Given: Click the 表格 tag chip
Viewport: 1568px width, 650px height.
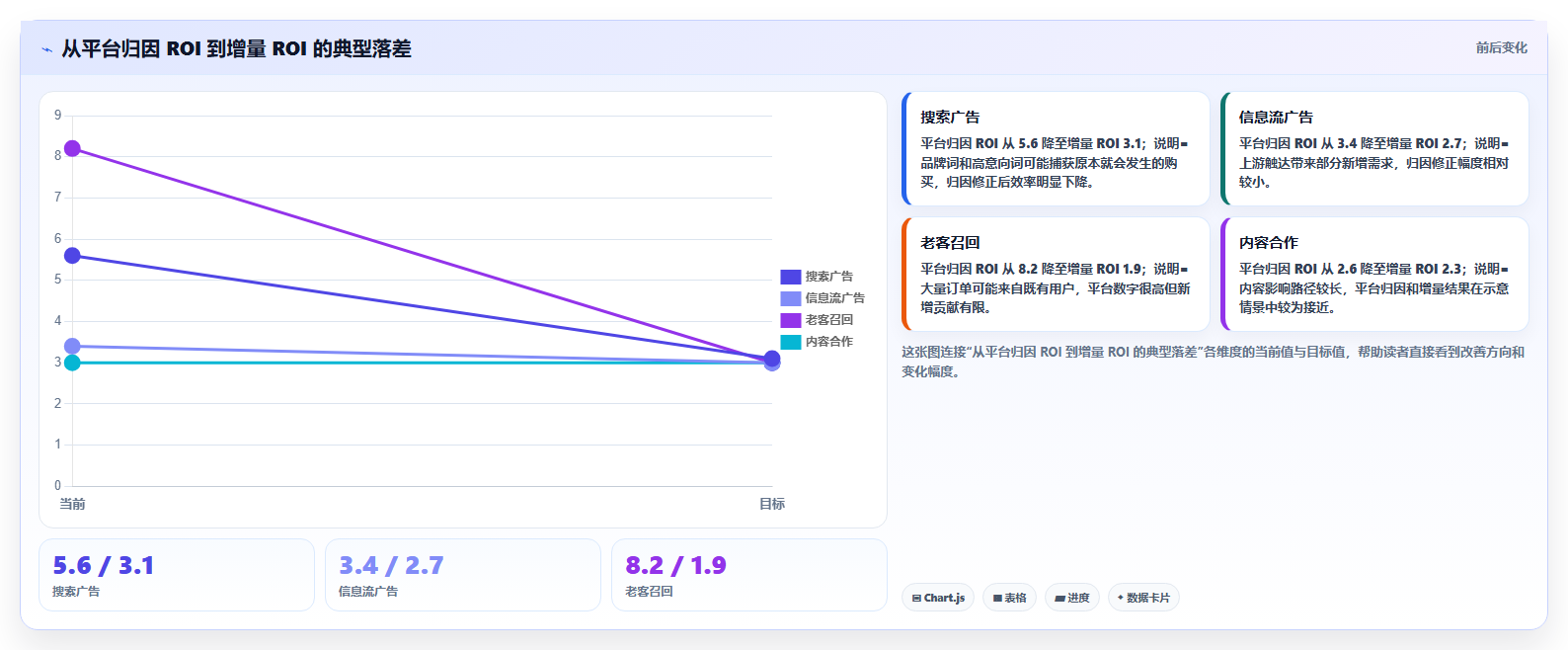Looking at the screenshot, I should point(1009,598).
